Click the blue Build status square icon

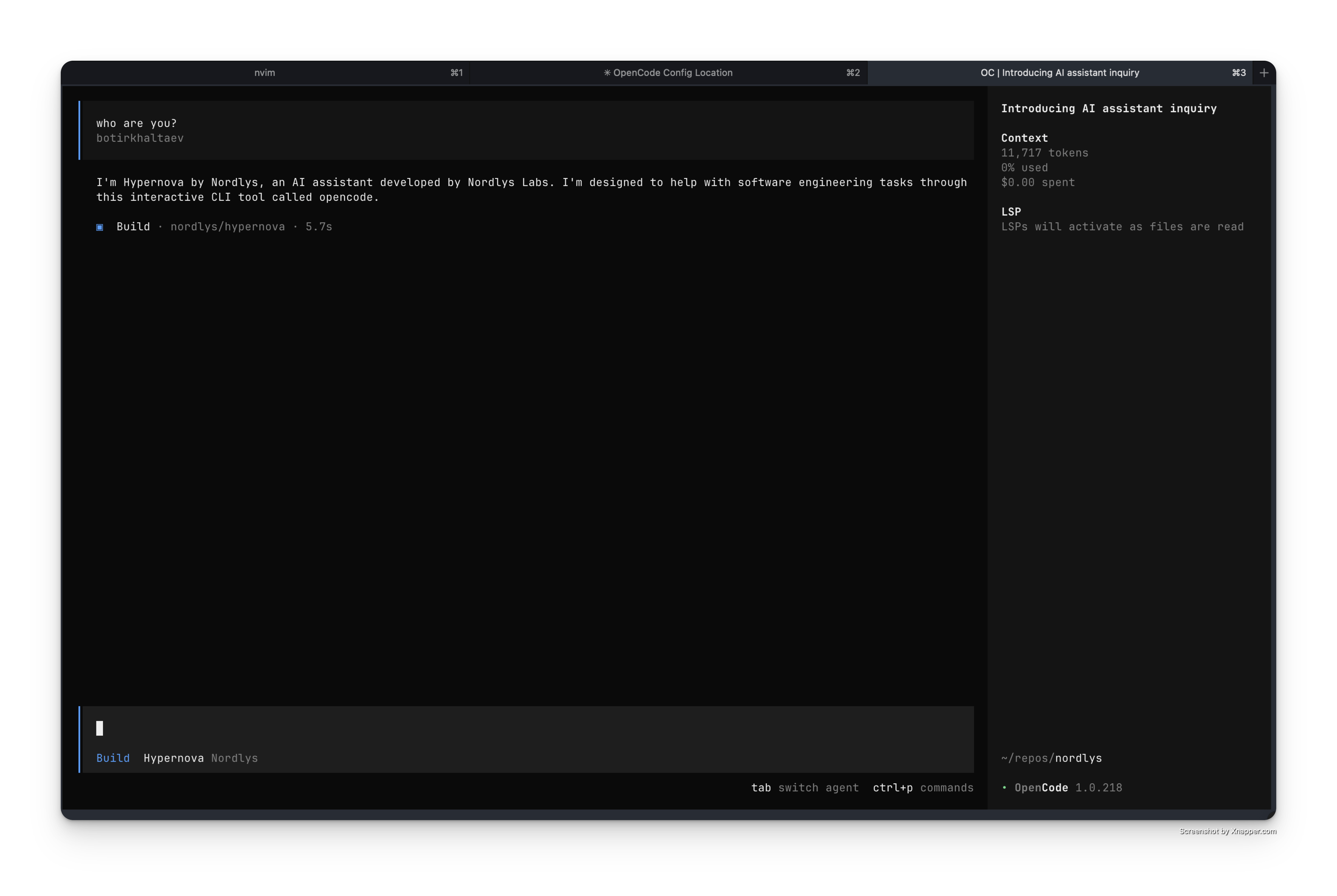(x=101, y=227)
